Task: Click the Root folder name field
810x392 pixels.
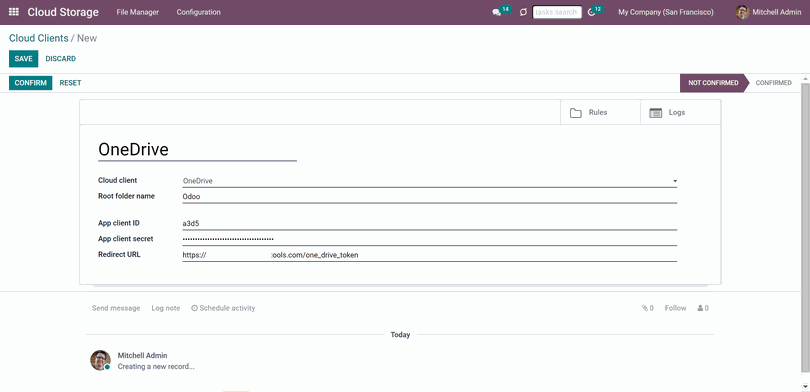Action: pos(429,197)
